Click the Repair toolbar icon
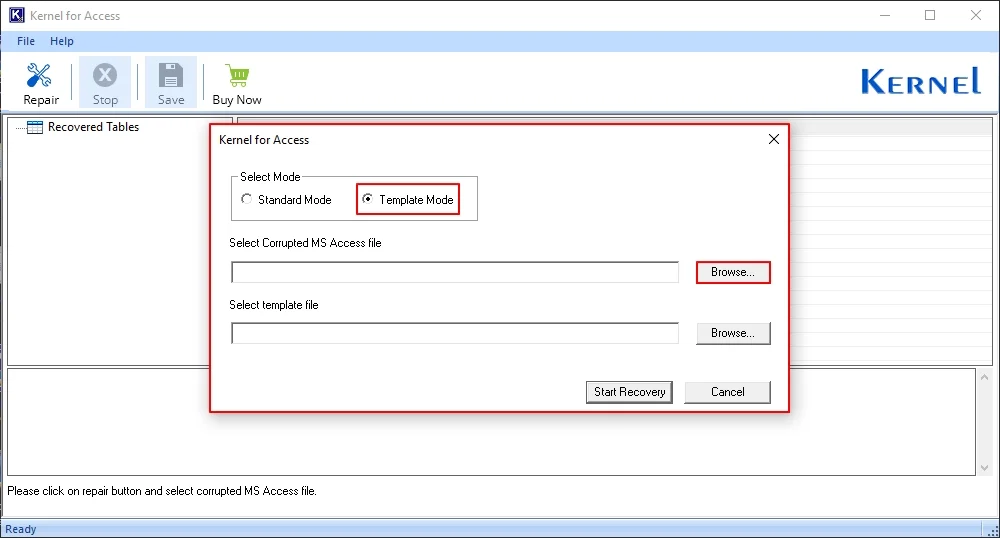1000x538 pixels. 41,76
